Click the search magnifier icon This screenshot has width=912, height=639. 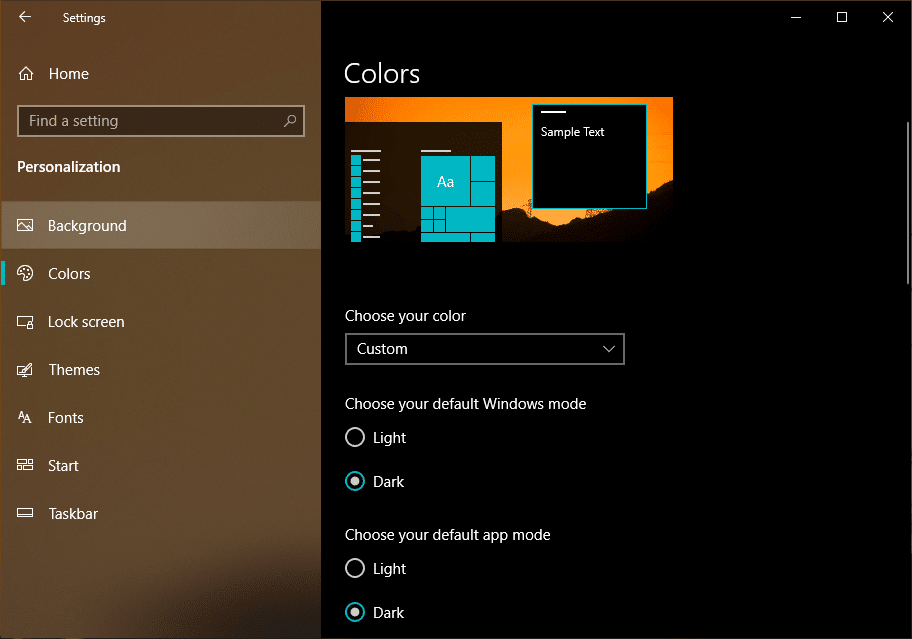click(290, 121)
